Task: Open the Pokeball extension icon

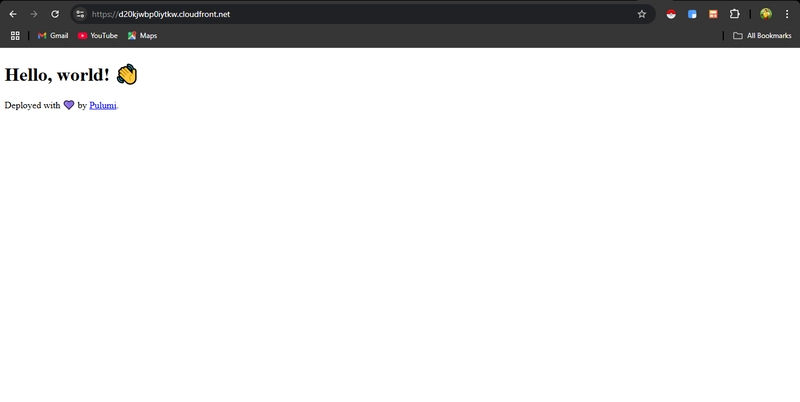Action: [671, 14]
